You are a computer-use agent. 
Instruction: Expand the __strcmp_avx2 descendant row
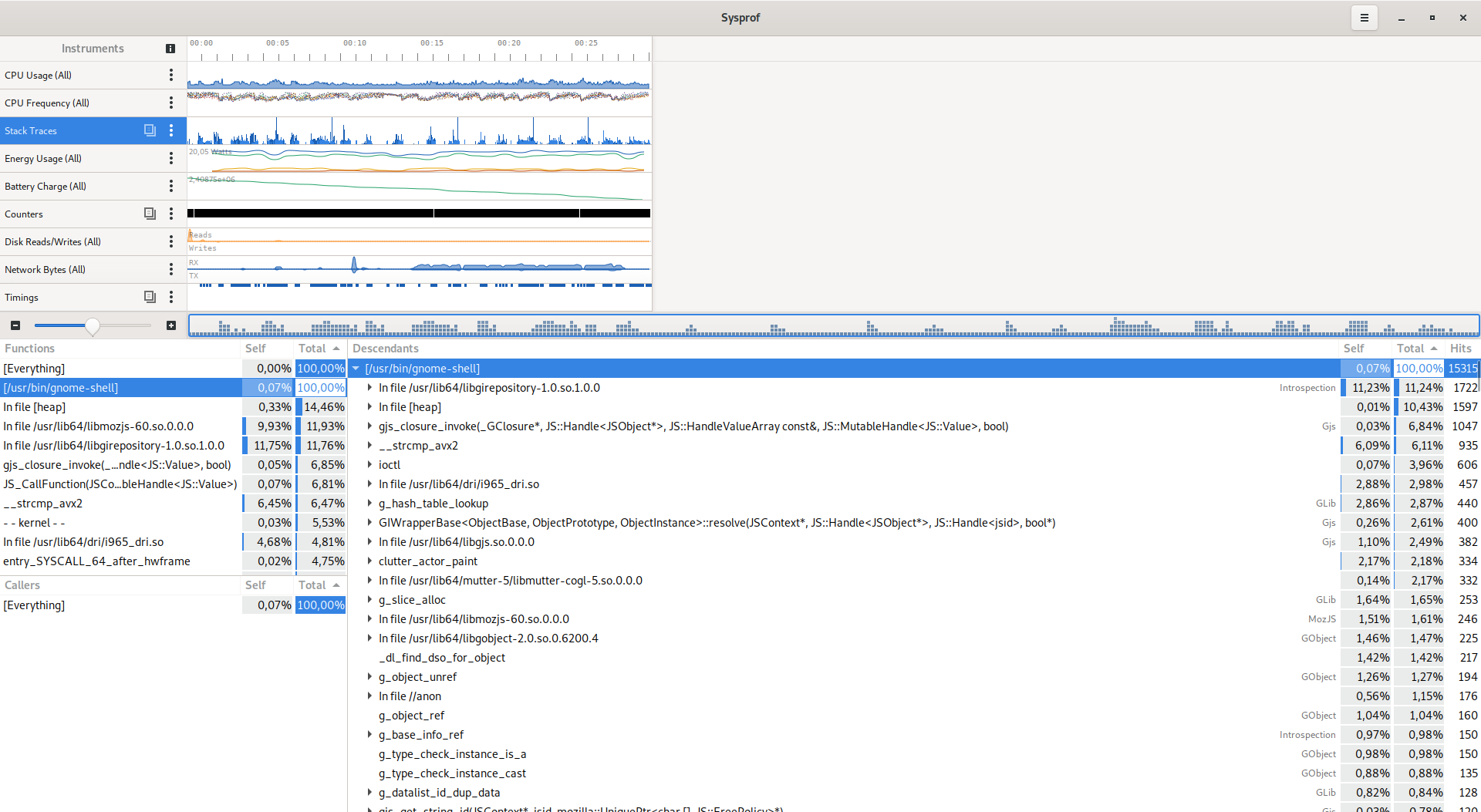coord(369,446)
